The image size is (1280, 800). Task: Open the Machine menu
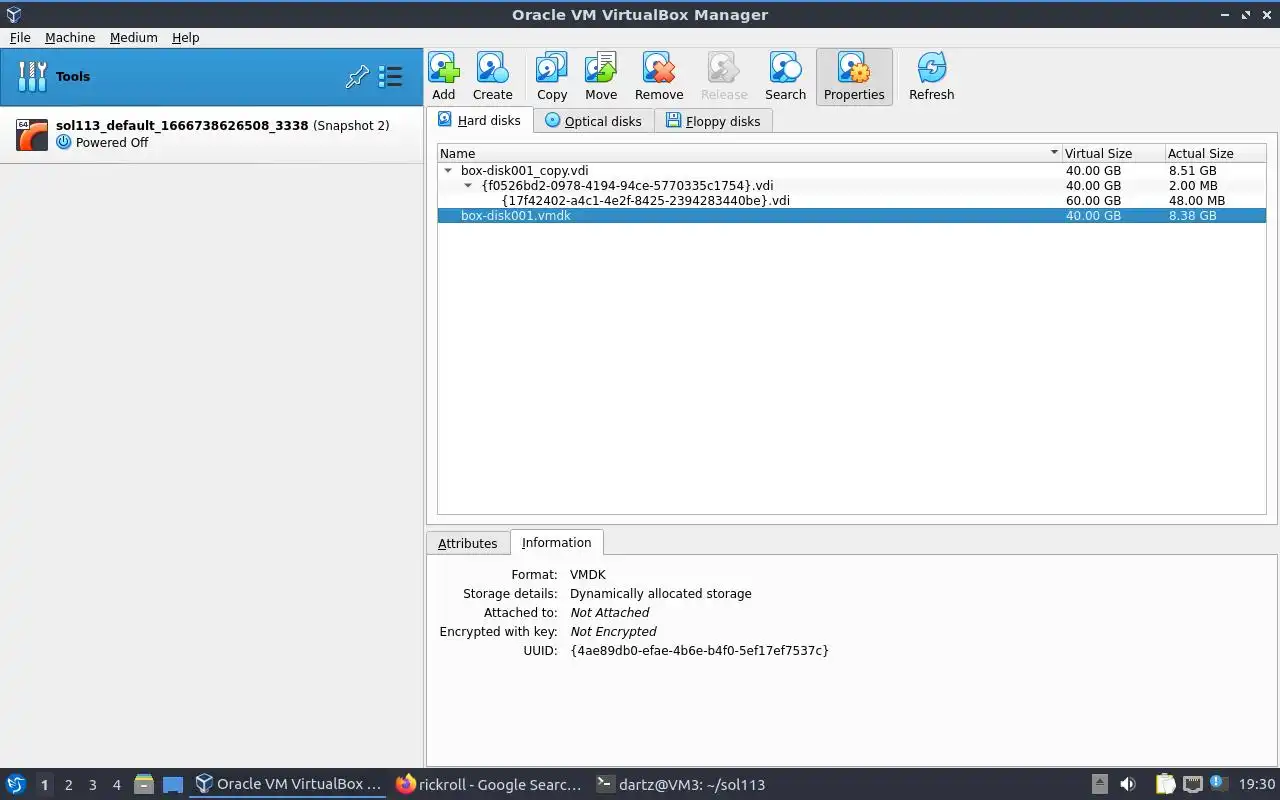point(70,37)
